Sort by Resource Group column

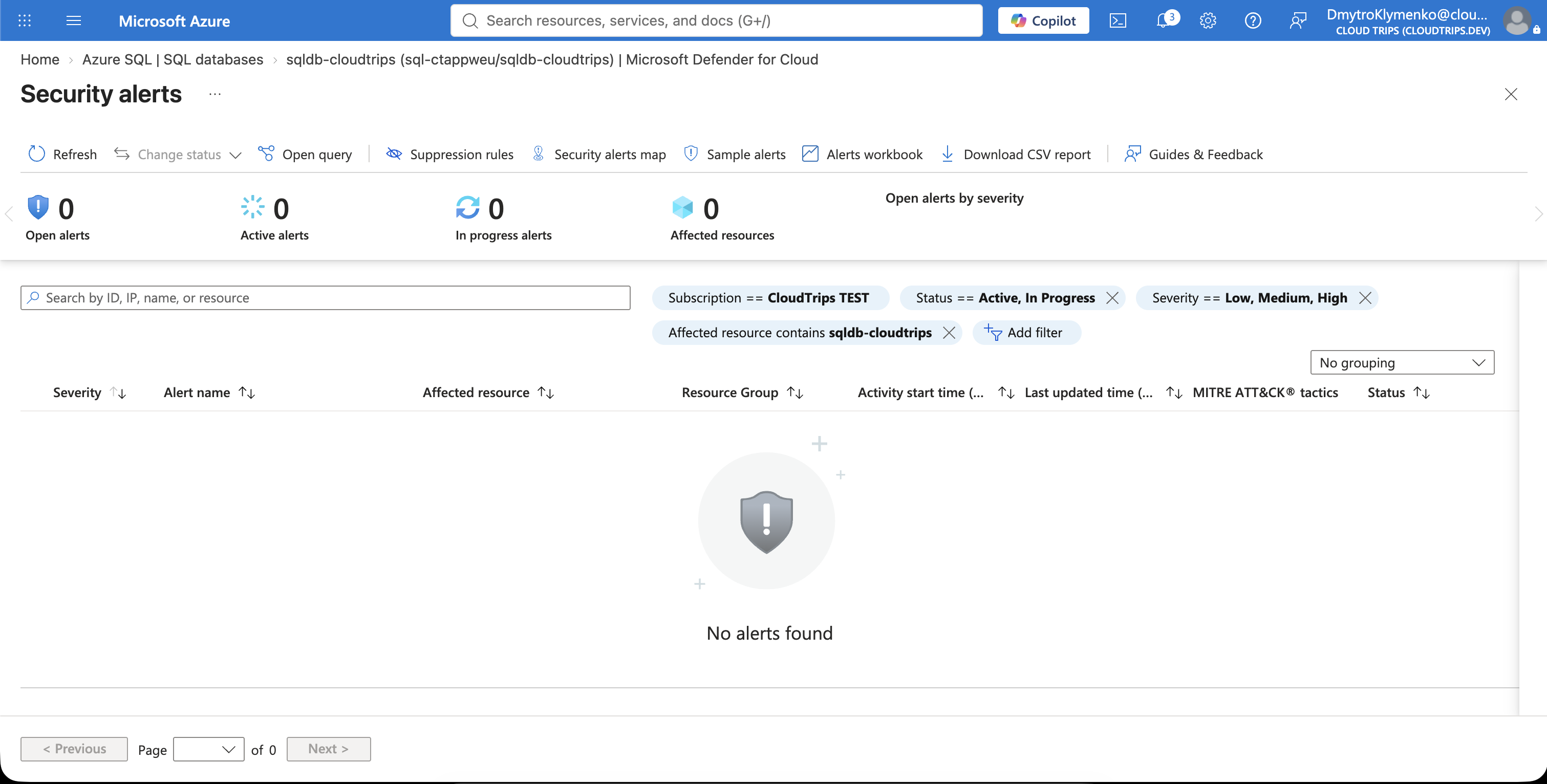742,393
